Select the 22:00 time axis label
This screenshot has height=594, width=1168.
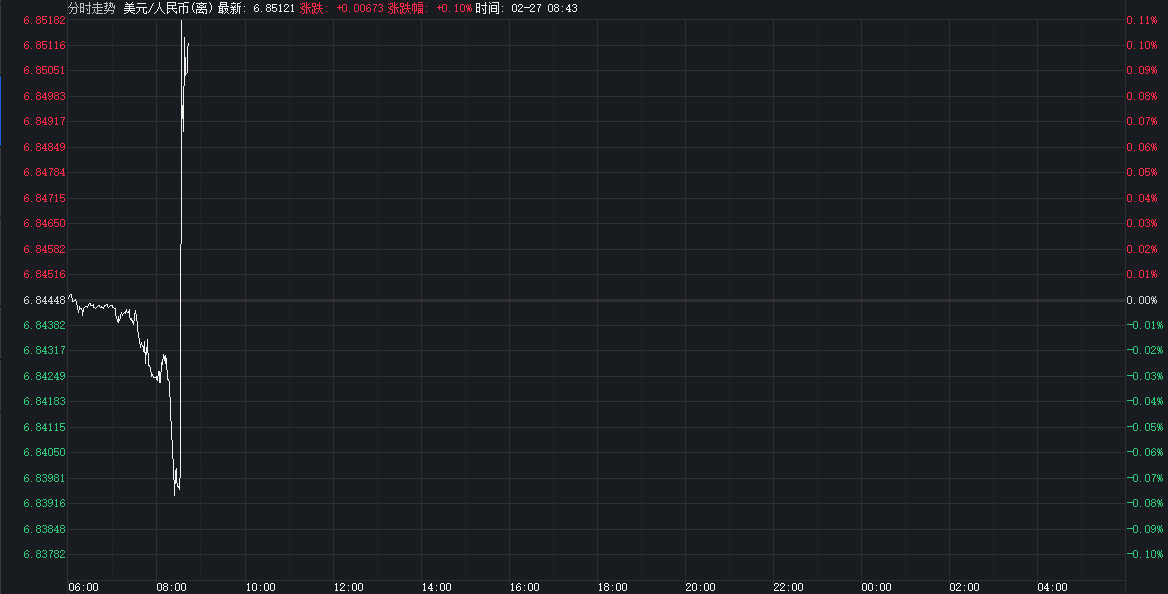[x=788, y=587]
